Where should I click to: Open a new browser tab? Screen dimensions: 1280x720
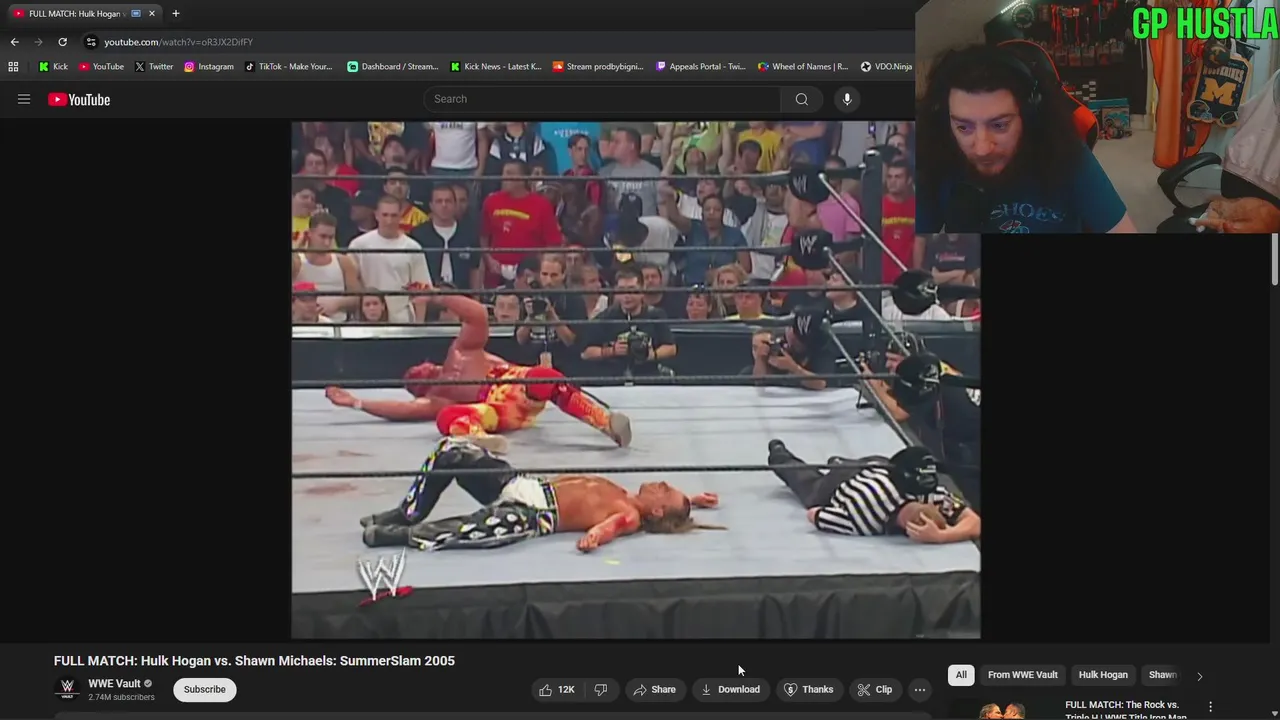176,13
